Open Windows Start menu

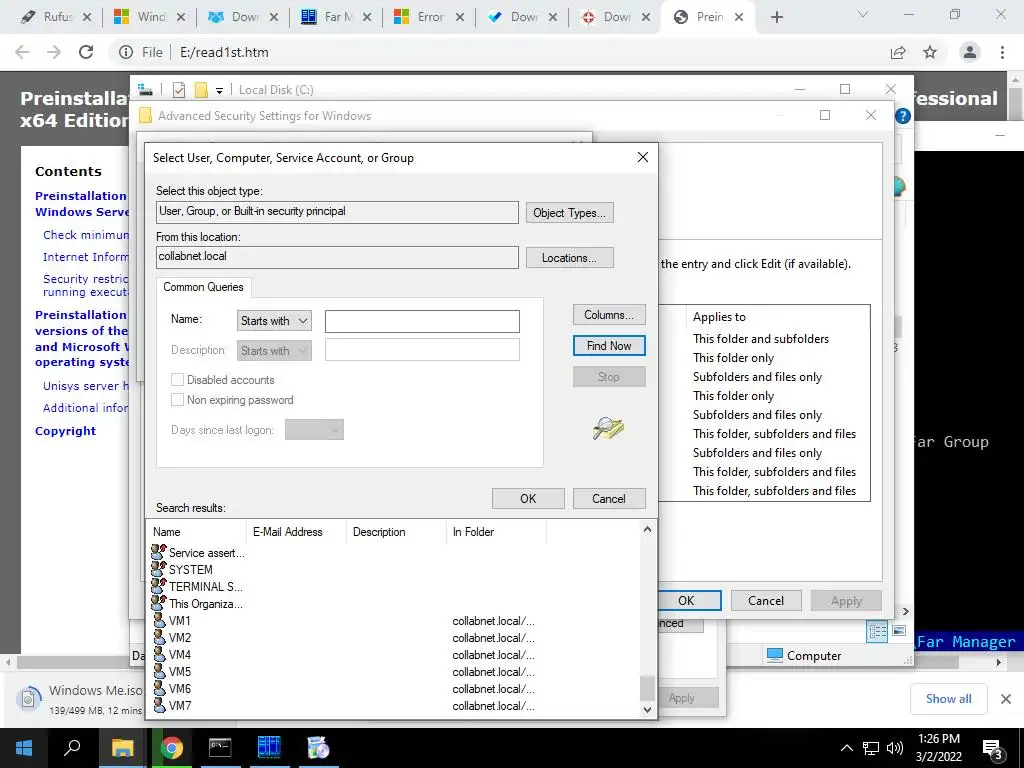pyautogui.click(x=24, y=748)
